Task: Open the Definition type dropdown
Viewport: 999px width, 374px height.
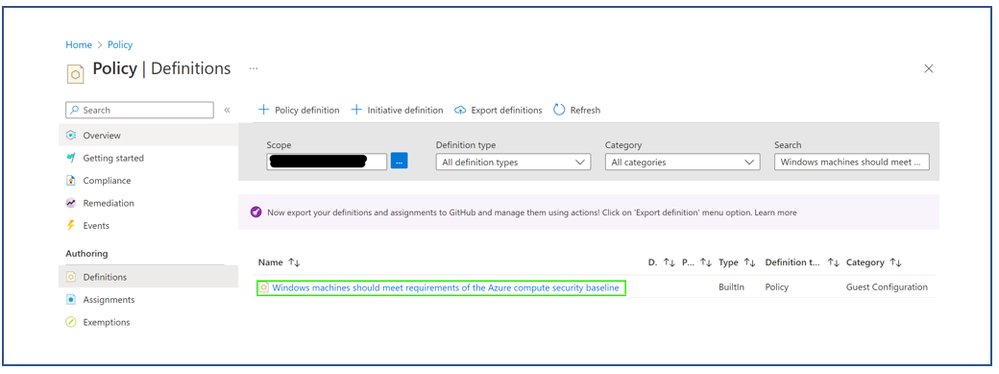Action: point(514,162)
